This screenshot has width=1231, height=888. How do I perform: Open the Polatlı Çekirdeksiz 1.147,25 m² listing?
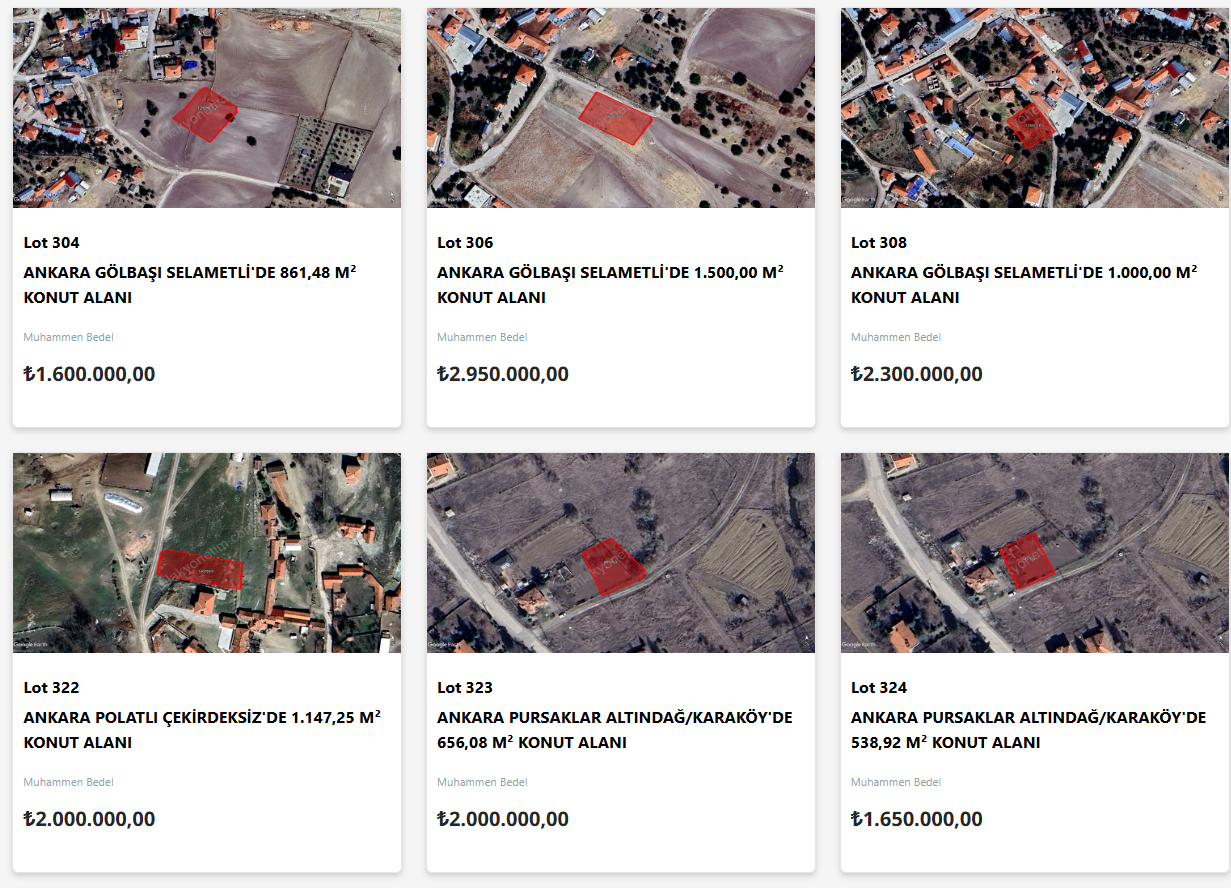click(x=202, y=729)
